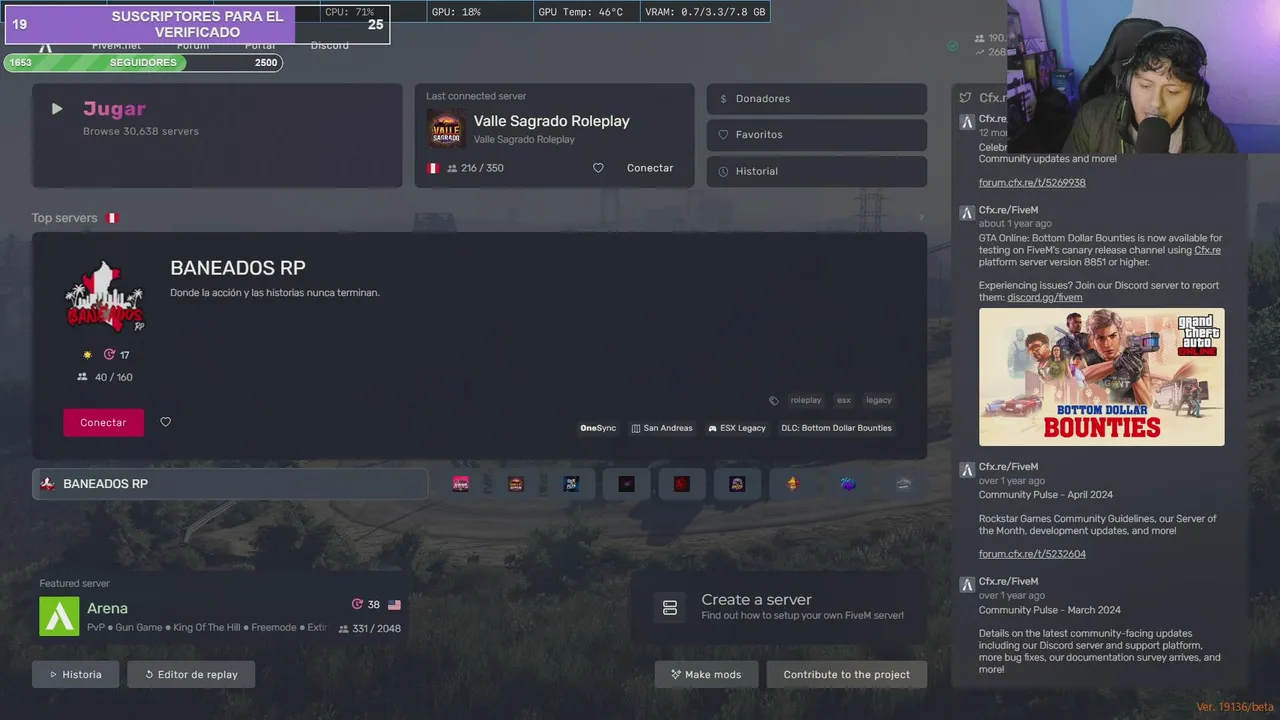Click the Valle Sagrado server logo
The height and width of the screenshot is (720, 1280).
pos(446,129)
